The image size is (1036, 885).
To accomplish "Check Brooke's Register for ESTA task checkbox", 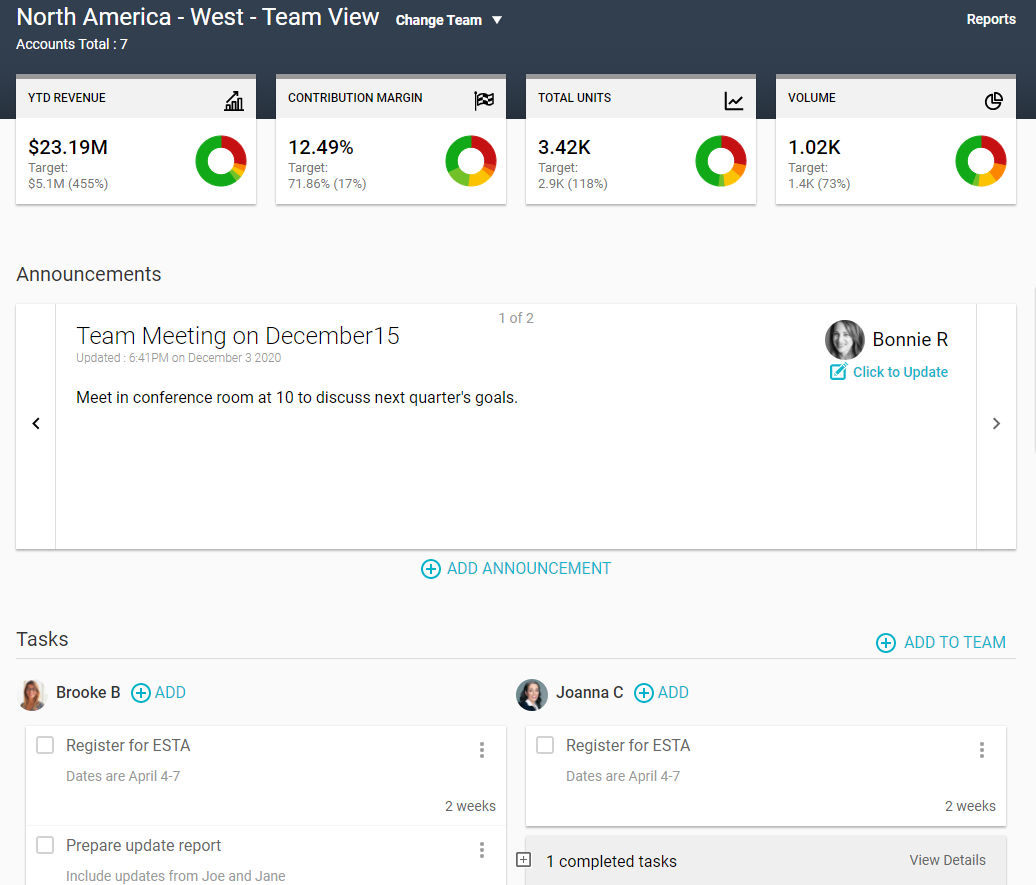I will click(44, 745).
